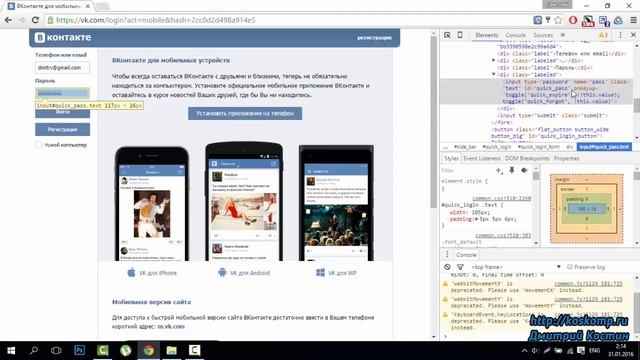The width and height of the screenshot is (640, 360).
Task: Open Photoshop from the taskbar
Action: click(80, 350)
